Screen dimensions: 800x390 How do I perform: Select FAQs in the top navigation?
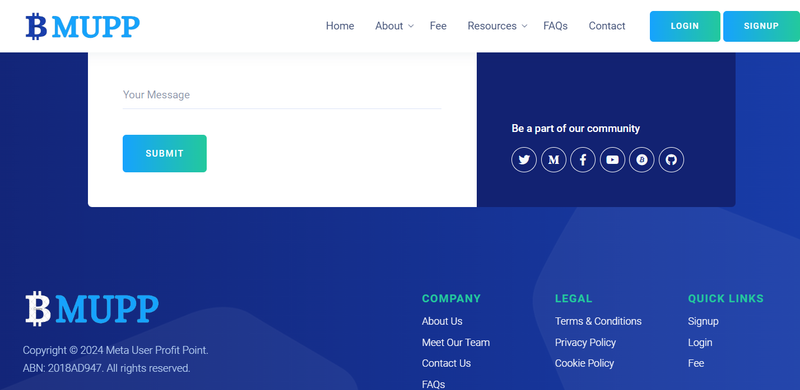click(555, 26)
